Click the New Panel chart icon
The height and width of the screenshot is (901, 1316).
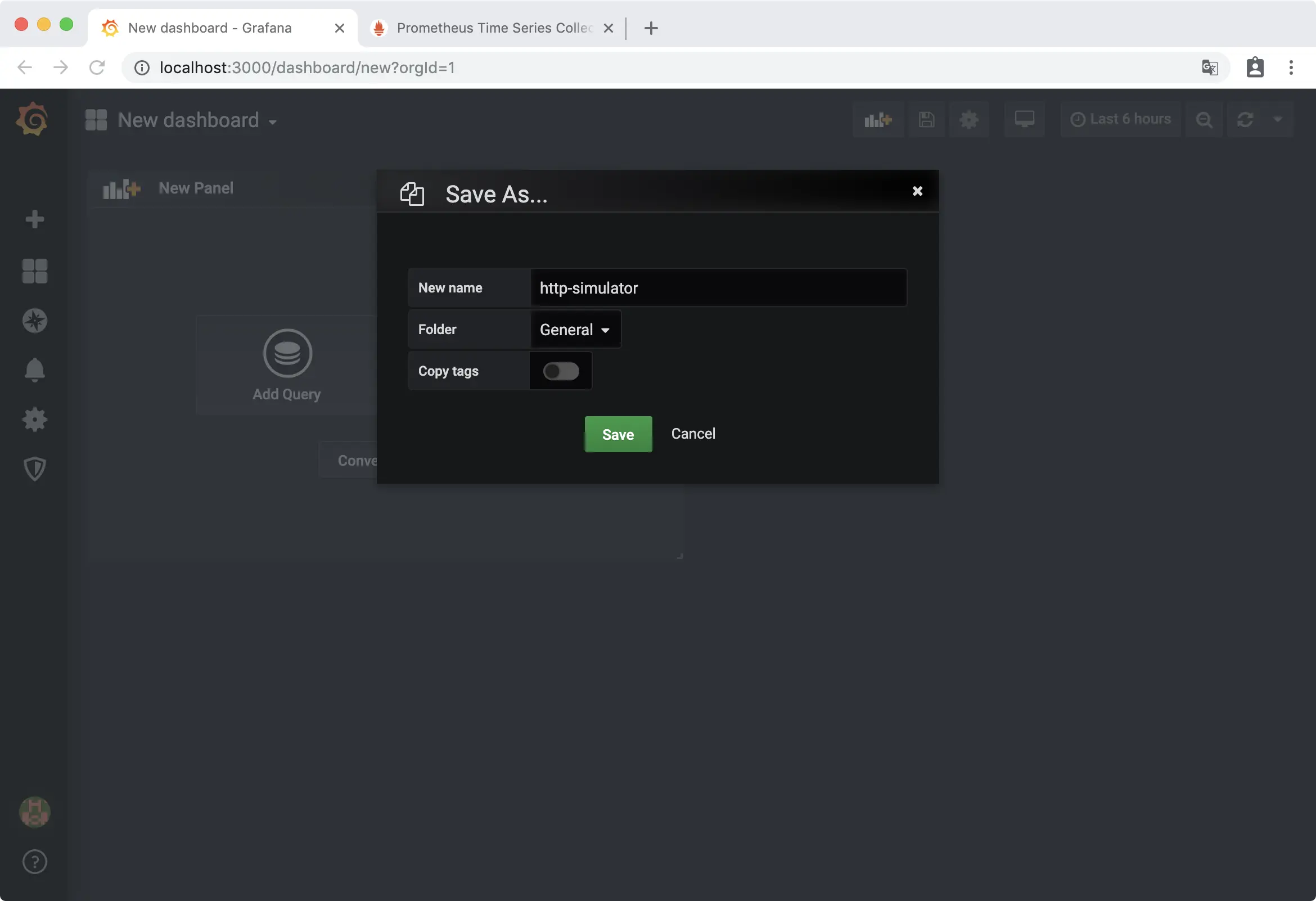[121, 188]
